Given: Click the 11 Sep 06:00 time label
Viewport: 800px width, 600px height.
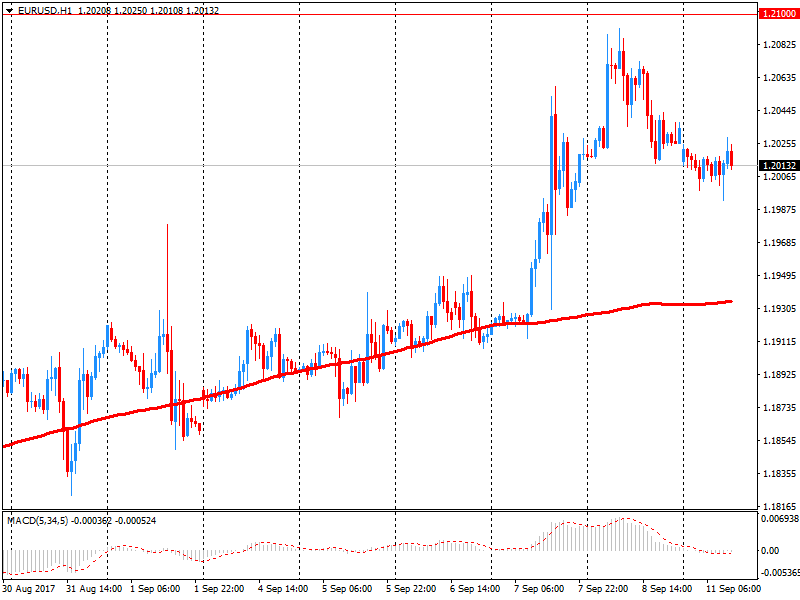Looking at the screenshot, I should [733, 589].
